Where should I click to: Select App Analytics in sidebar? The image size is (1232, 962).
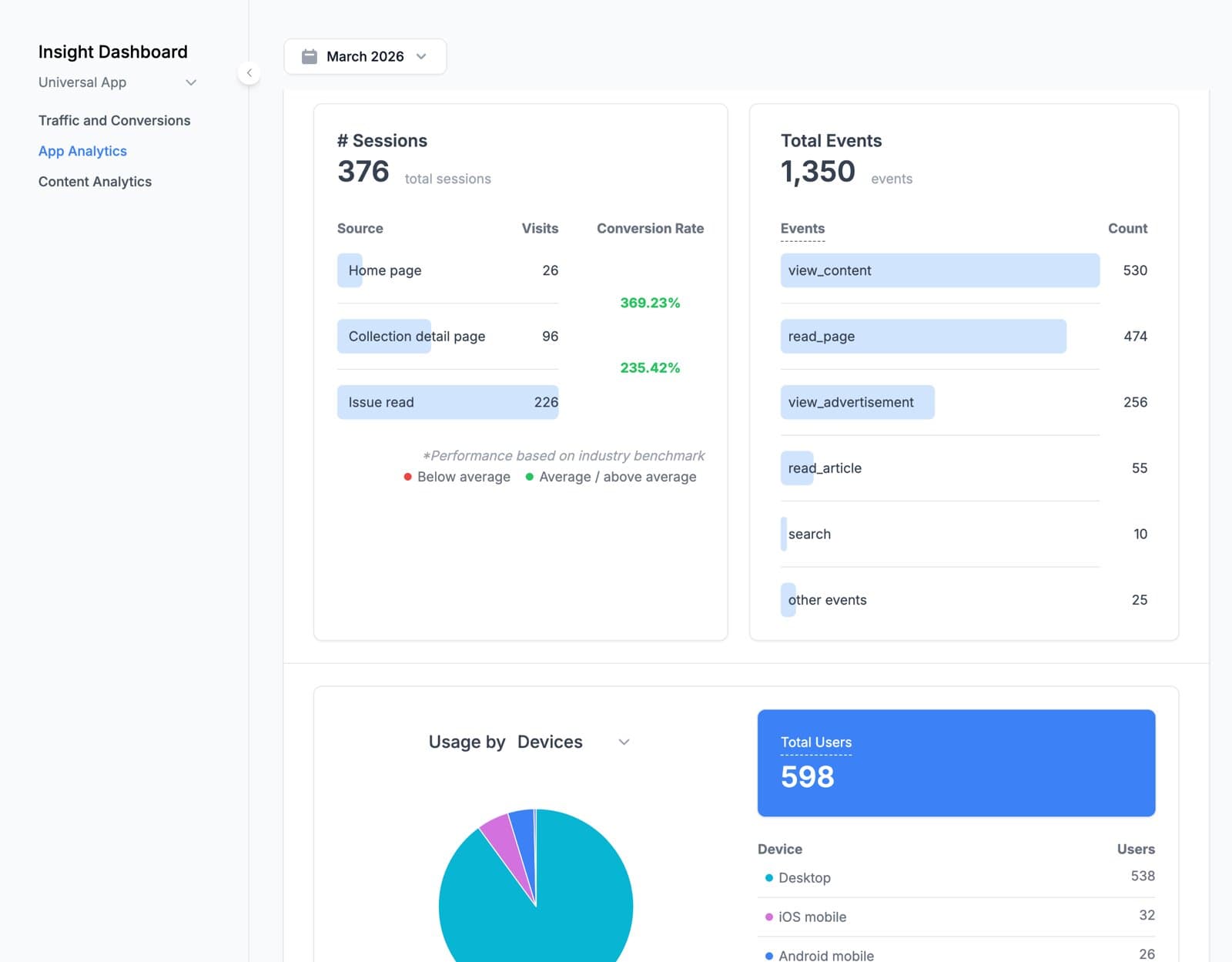coord(82,151)
